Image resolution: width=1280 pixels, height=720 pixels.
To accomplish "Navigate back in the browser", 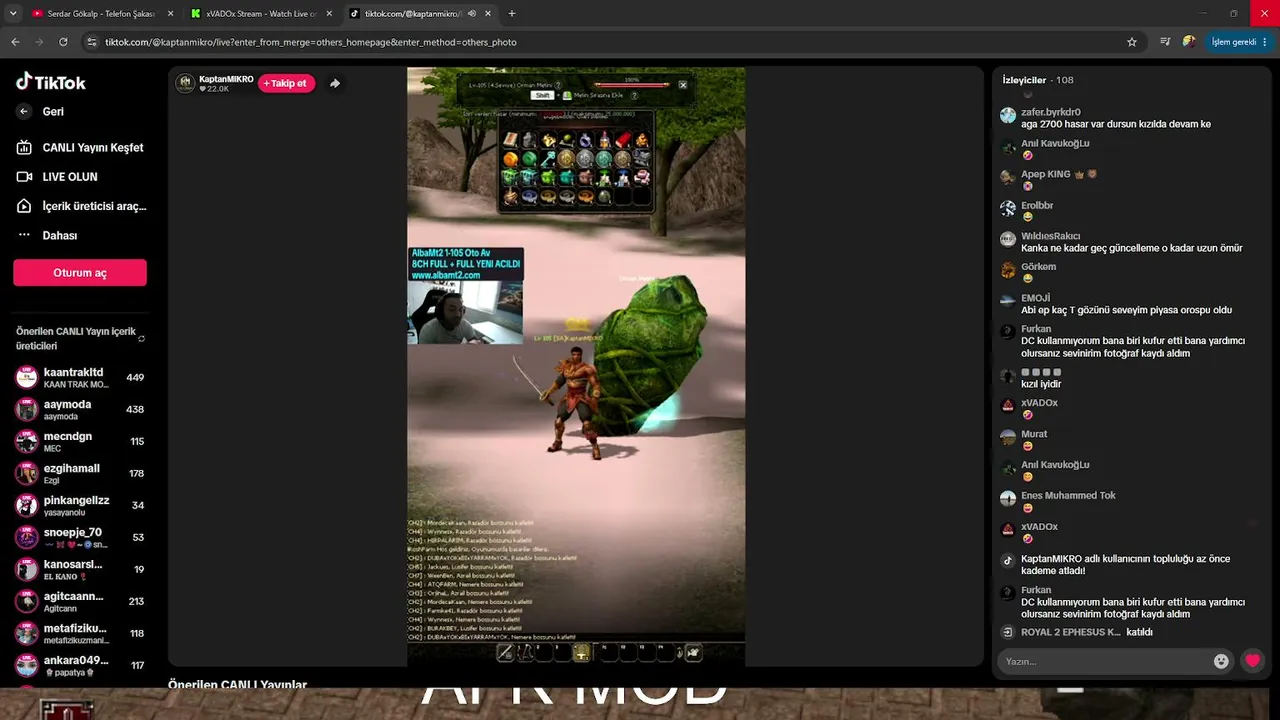I will tap(15, 42).
